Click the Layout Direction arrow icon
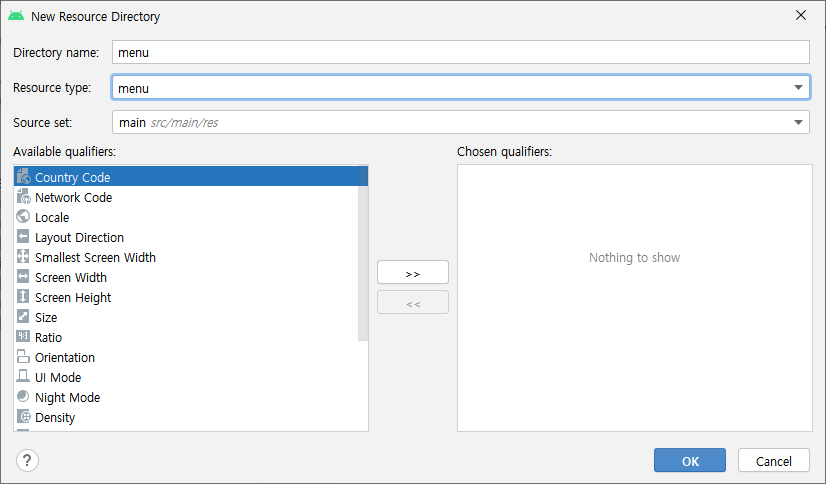Viewport: 826px width, 484px height. tap(23, 236)
